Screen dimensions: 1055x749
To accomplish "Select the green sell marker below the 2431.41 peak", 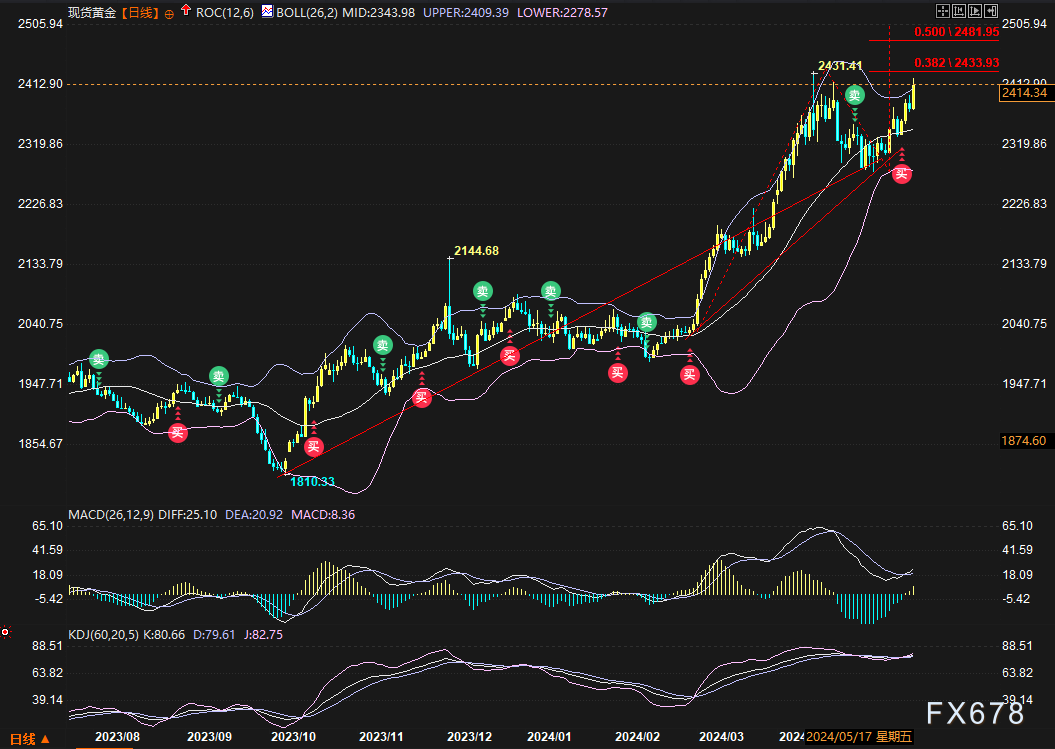I will click(x=855, y=95).
